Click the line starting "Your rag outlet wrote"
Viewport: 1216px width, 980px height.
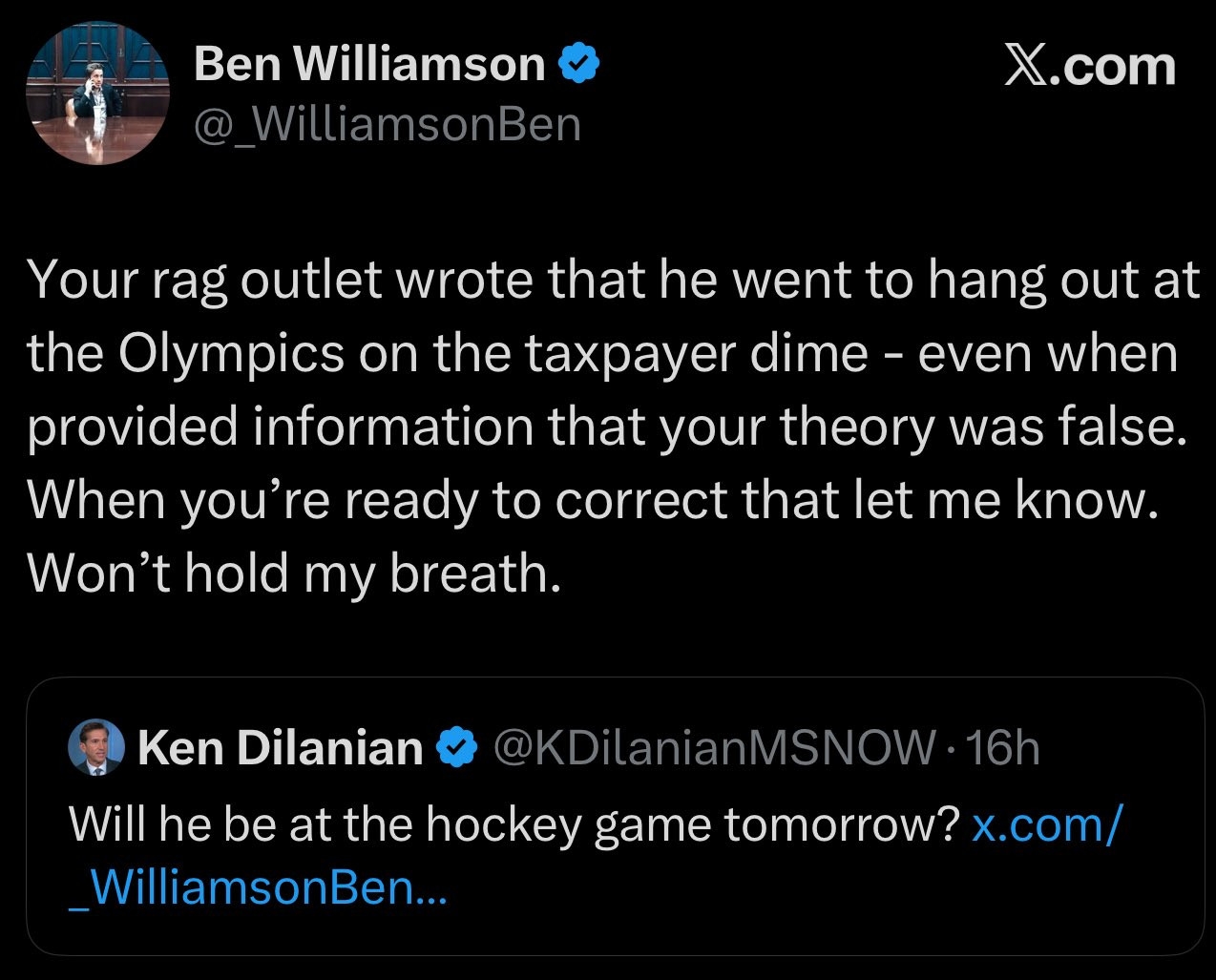click(x=611, y=281)
